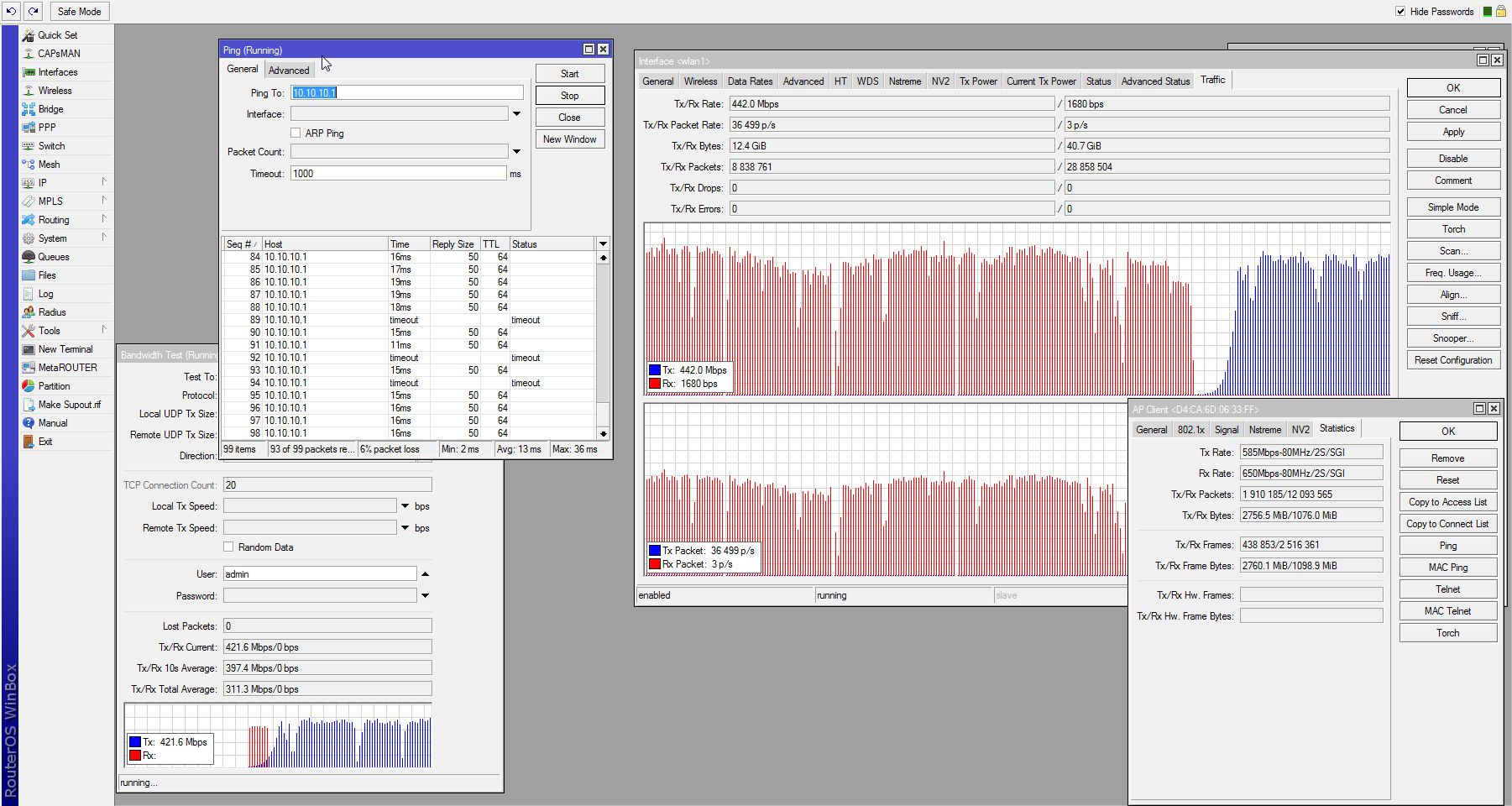Expand the ping Interface dropdown
Viewport: 1512px width, 806px height.
click(x=516, y=114)
